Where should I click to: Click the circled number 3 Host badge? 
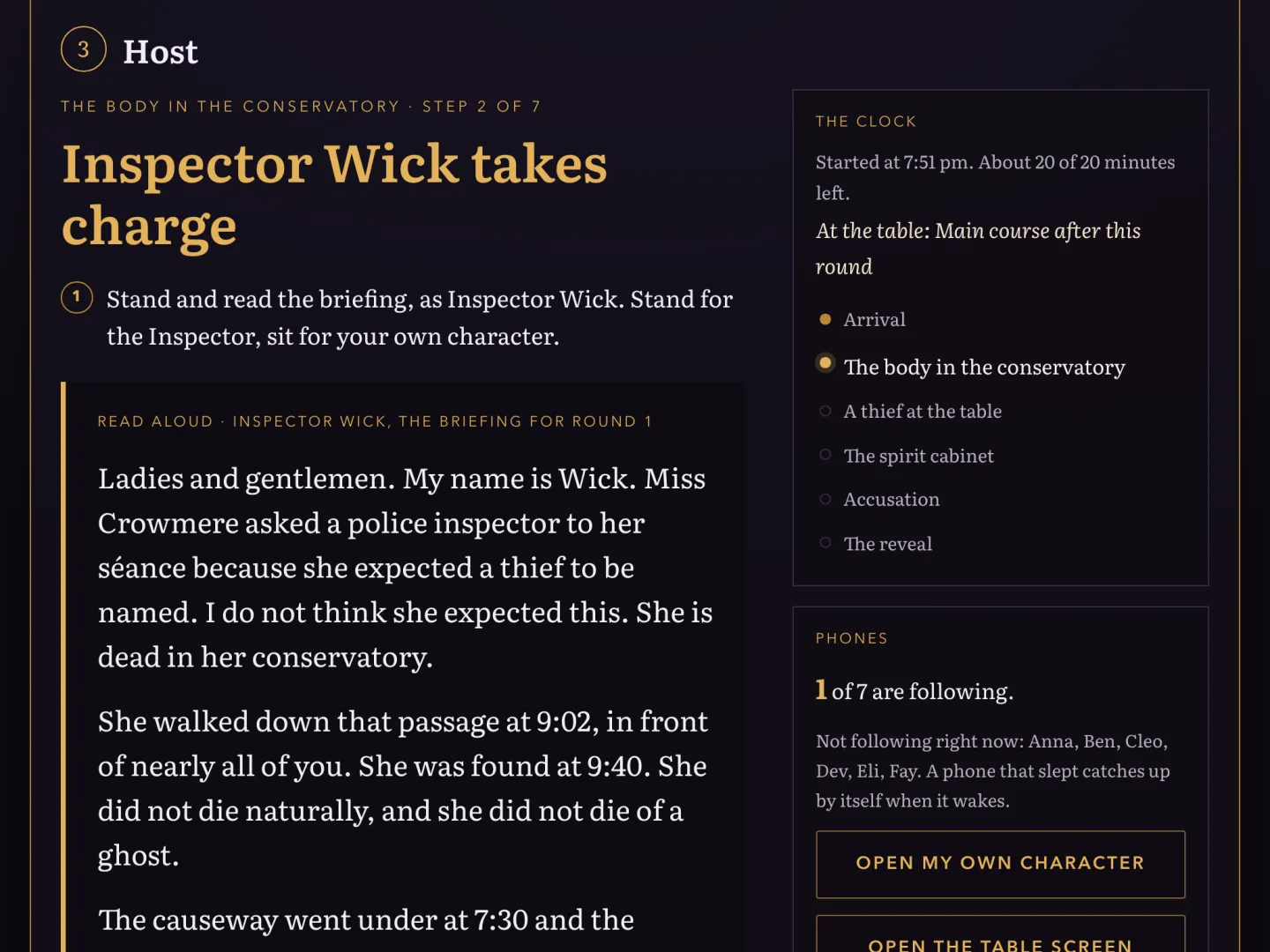pos(84,49)
